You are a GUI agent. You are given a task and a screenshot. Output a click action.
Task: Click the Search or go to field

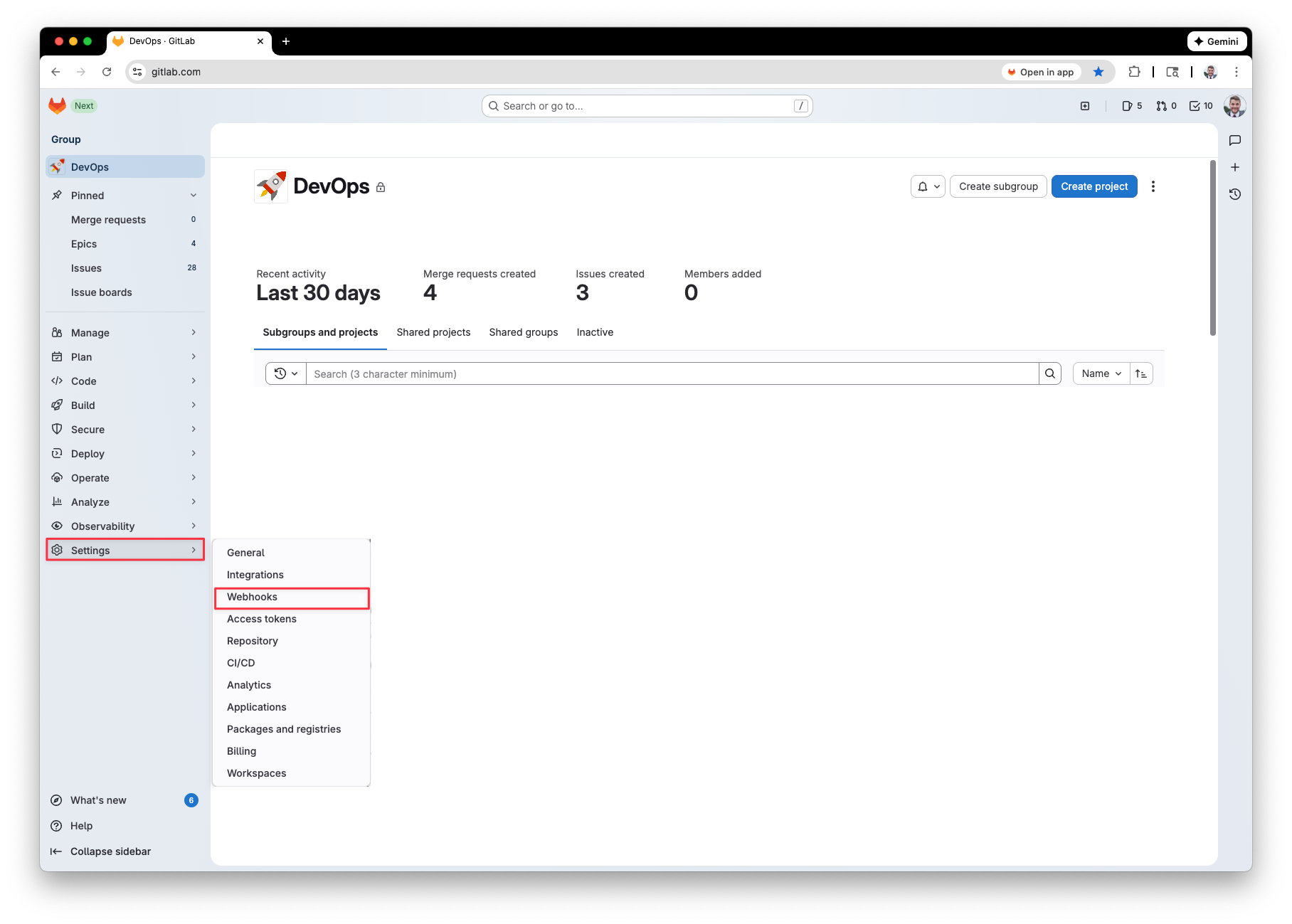pos(646,106)
